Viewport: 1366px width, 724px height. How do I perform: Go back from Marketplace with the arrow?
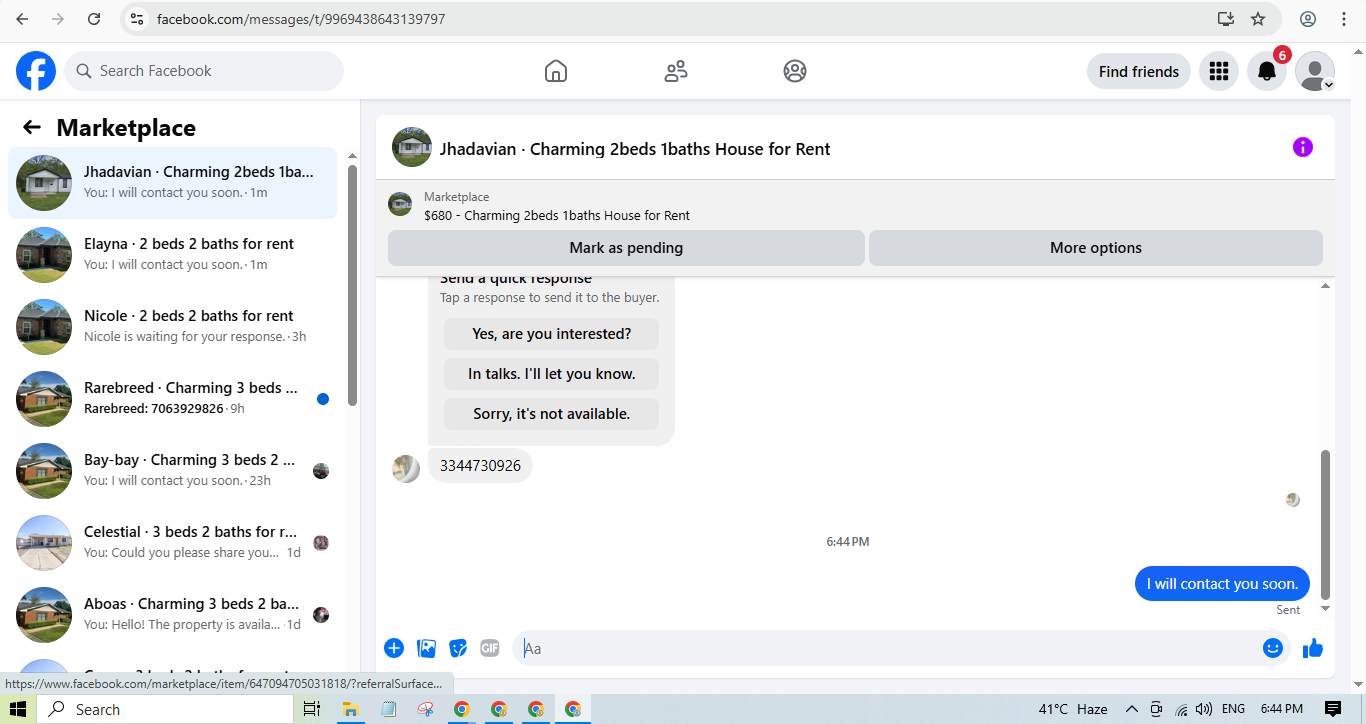(32, 127)
